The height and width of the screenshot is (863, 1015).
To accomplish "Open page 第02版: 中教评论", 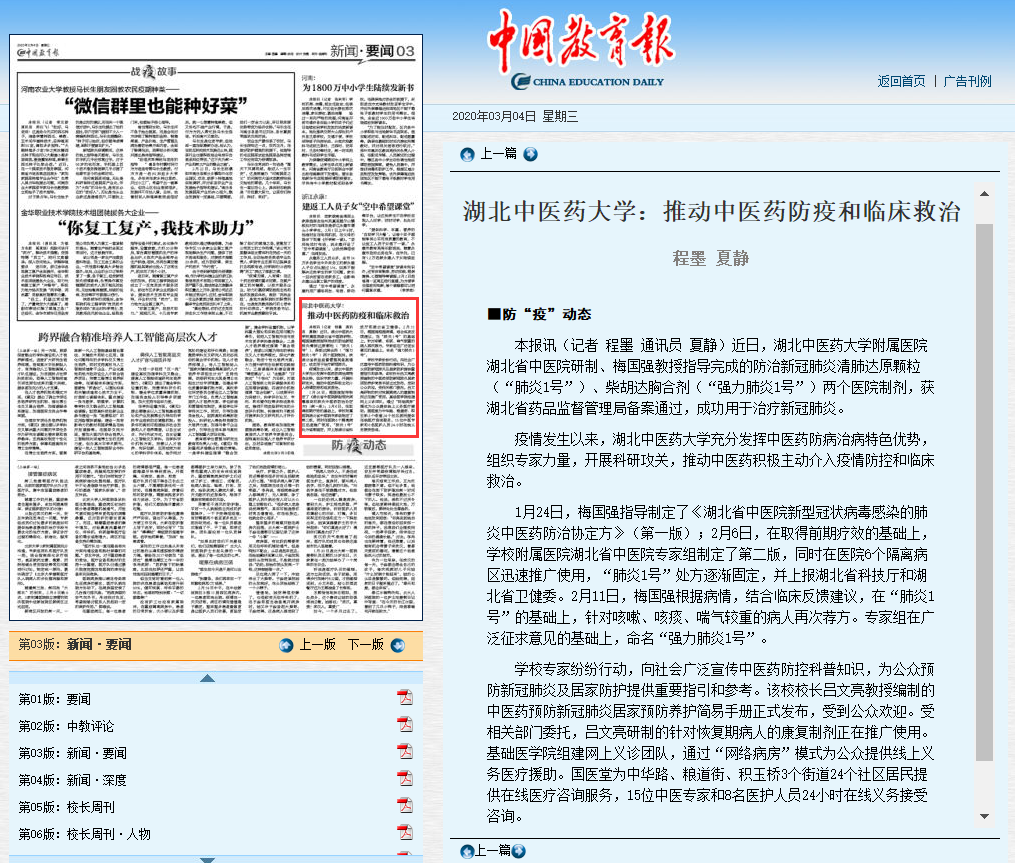I will (66, 726).
